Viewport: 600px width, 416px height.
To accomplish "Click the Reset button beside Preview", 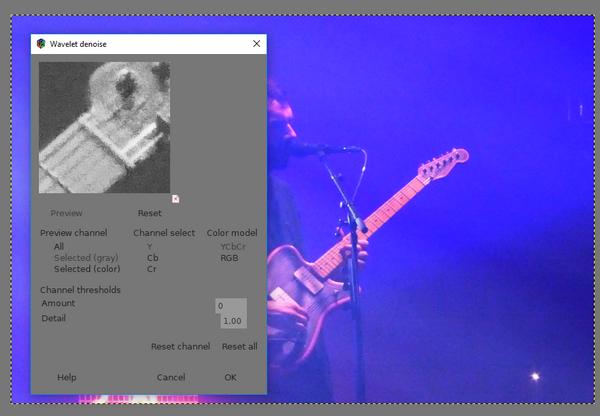I will click(150, 213).
